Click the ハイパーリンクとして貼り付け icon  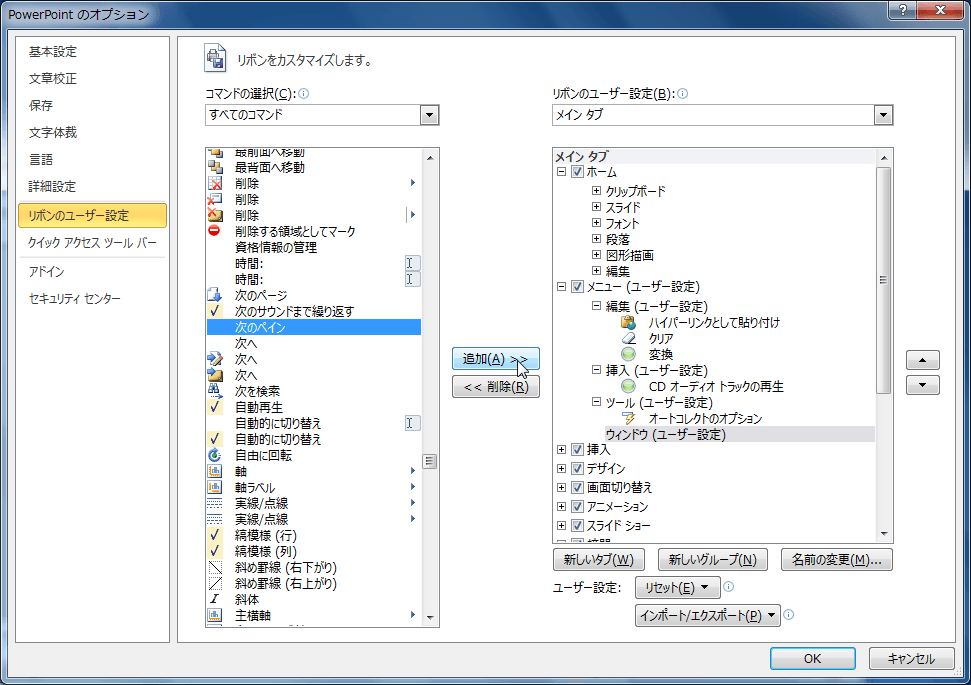pyautogui.click(x=628, y=322)
